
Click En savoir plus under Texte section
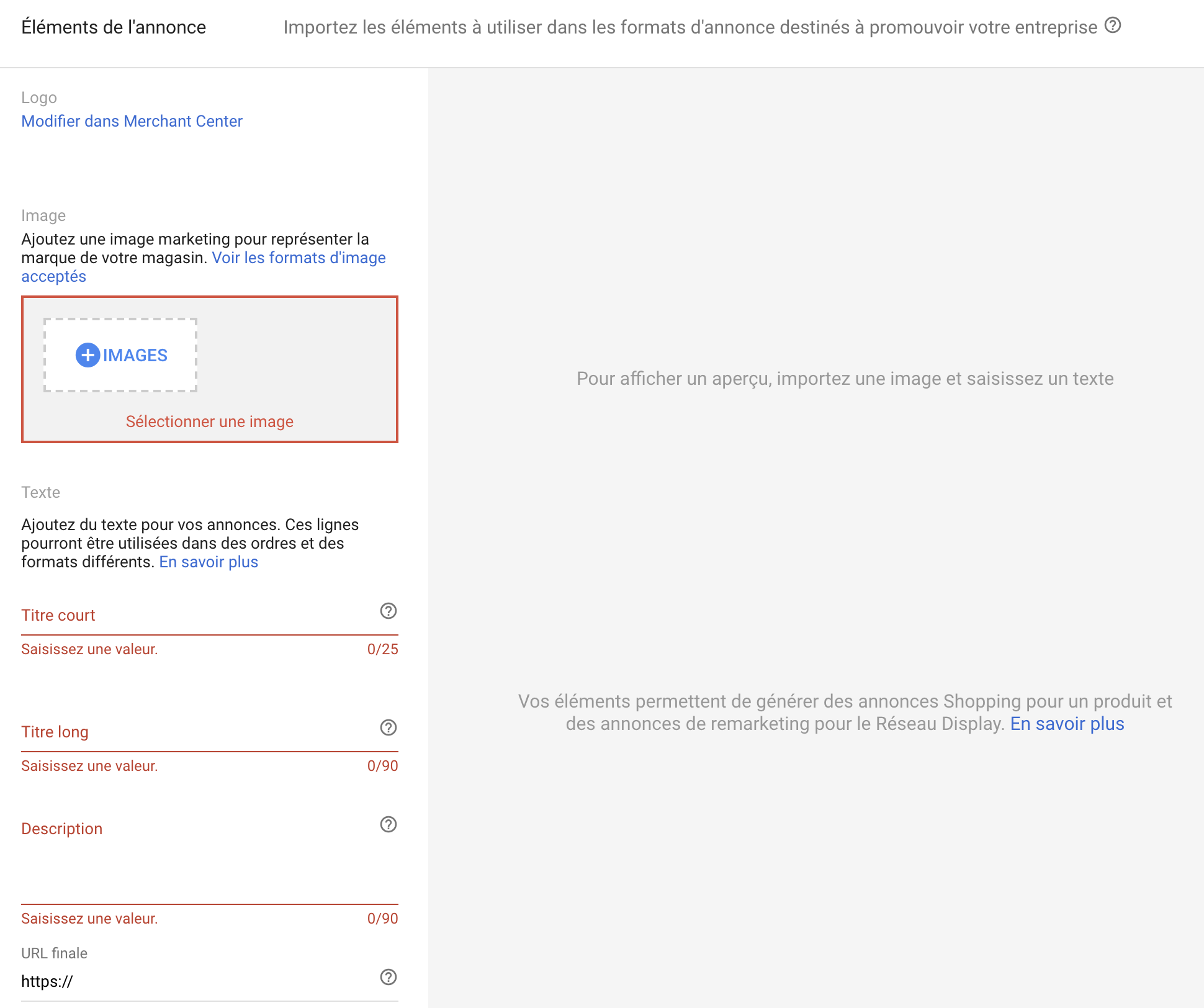(209, 562)
